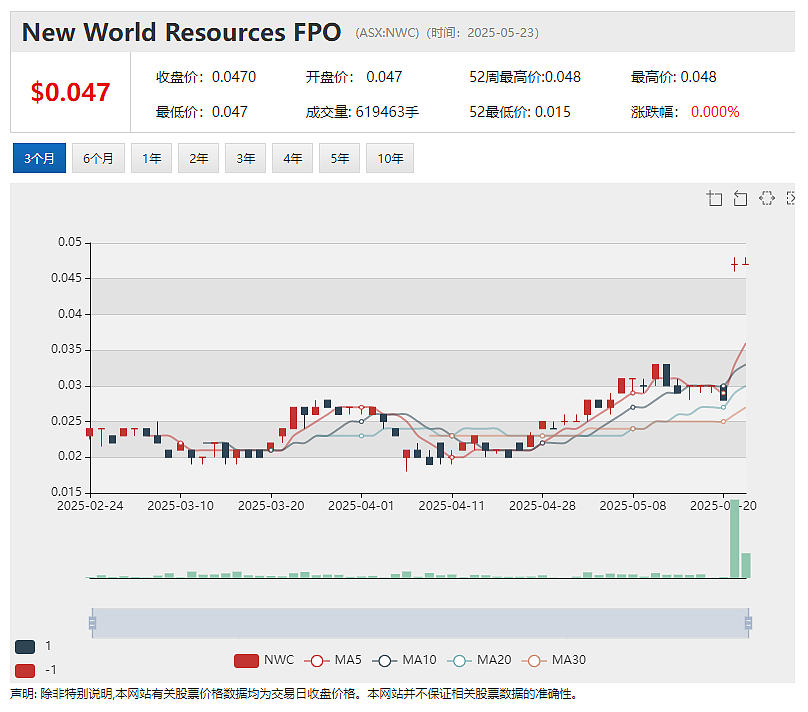808x712 pixels.
Task: Click the 2025-05-08 x-axis date label
Action: pos(633,505)
